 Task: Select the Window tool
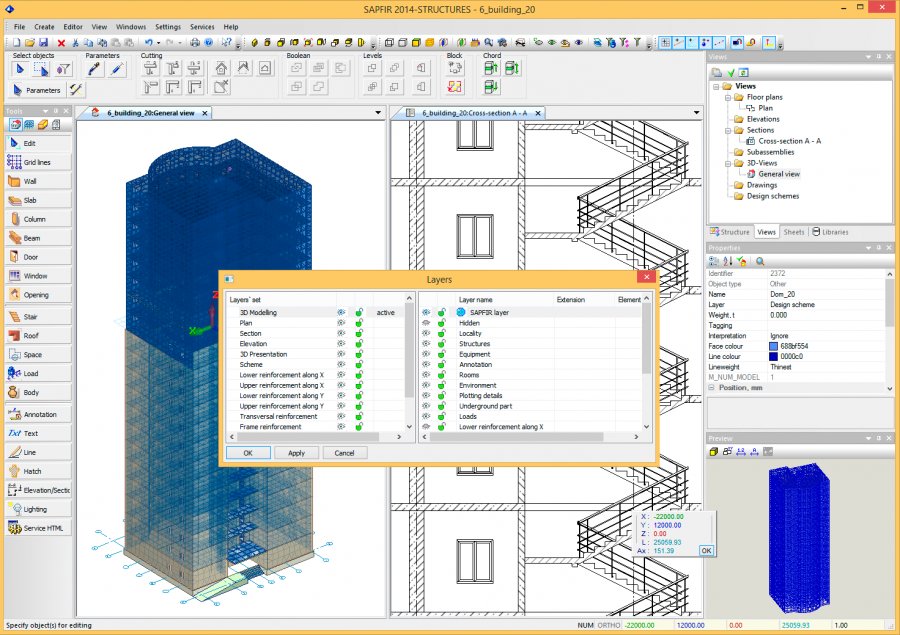[x=38, y=276]
